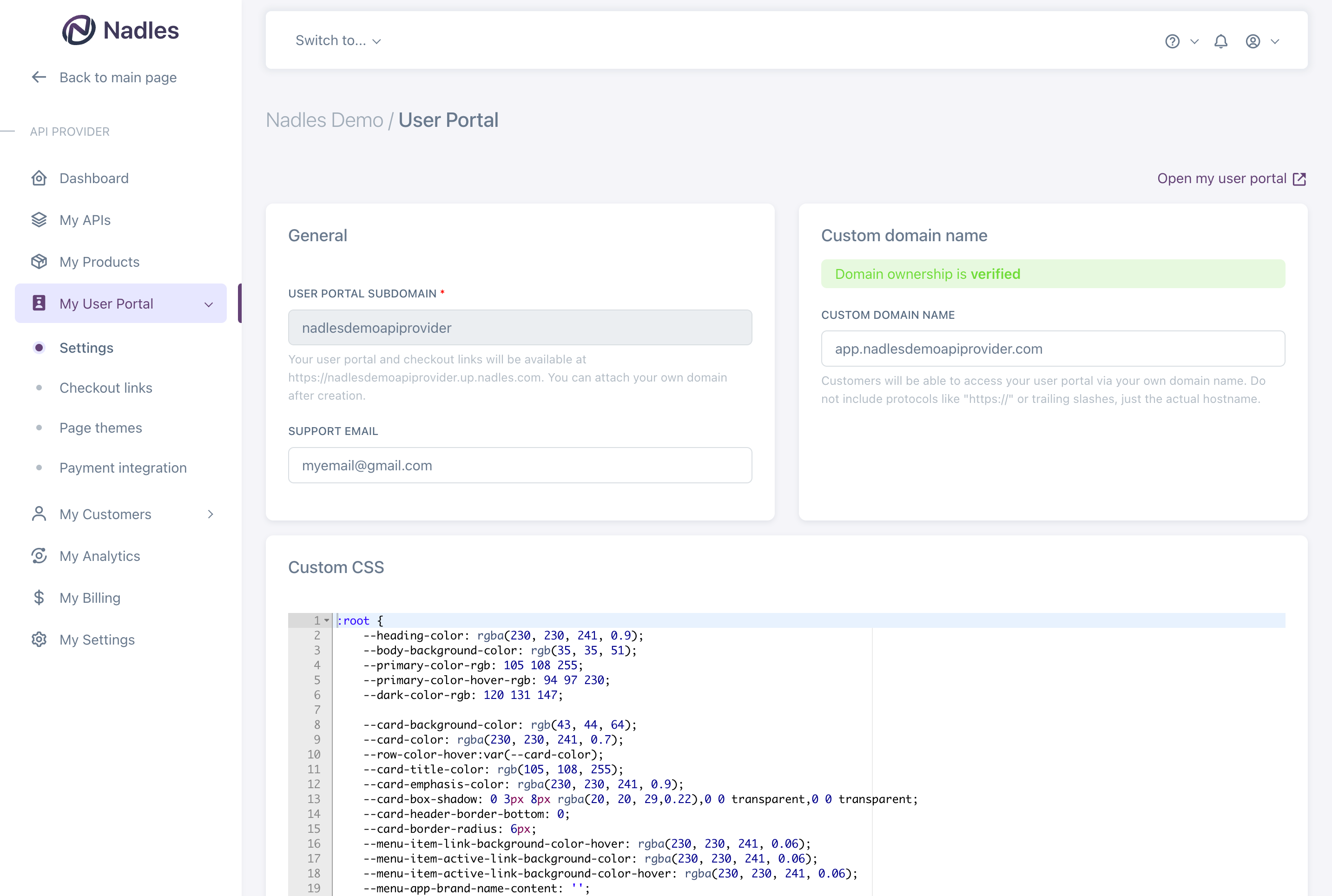The image size is (1332, 896).
Task: Fold the :root block on line 1
Action: [327, 620]
